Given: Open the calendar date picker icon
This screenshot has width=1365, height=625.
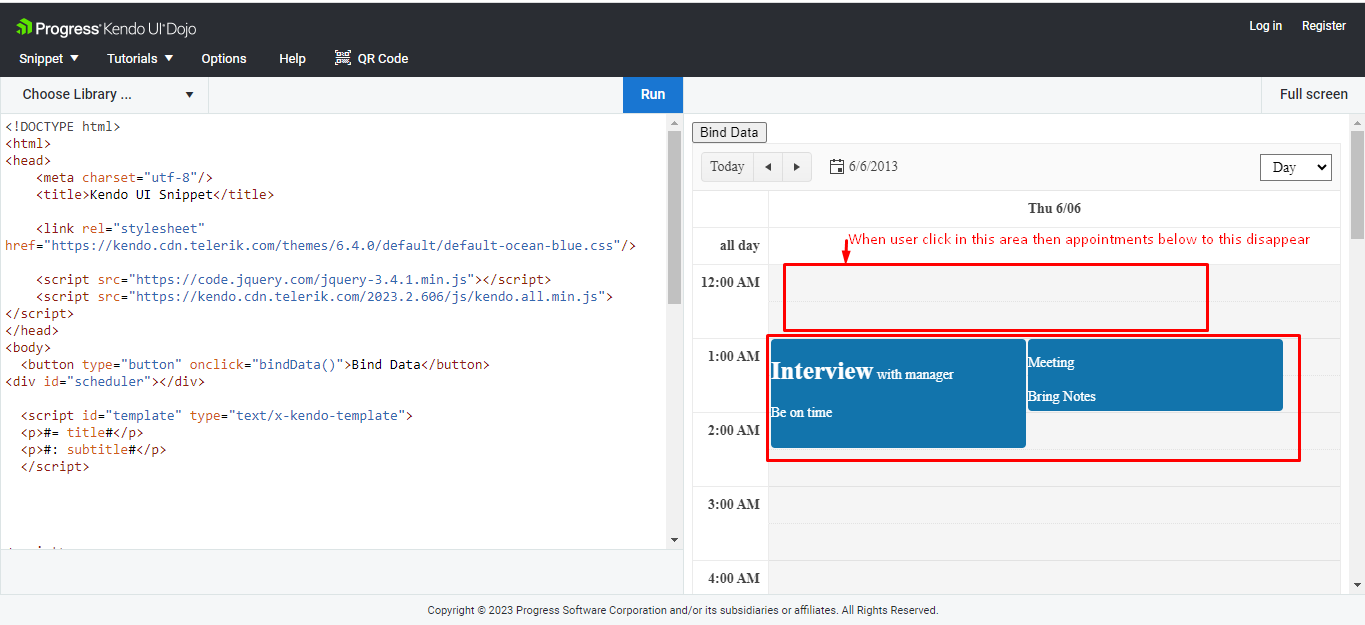Looking at the screenshot, I should tap(837, 167).
